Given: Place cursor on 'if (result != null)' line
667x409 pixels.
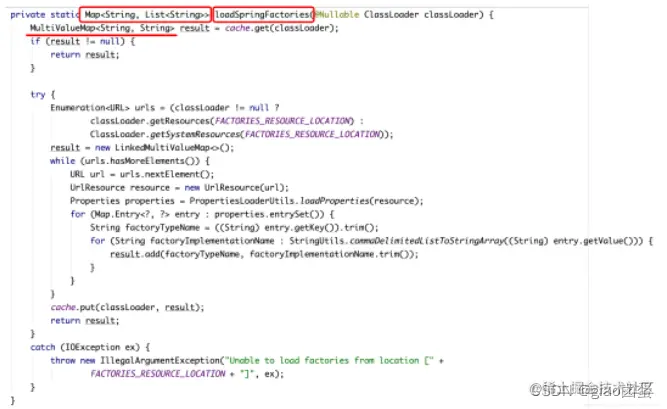Looking at the screenshot, I should 83,41.
